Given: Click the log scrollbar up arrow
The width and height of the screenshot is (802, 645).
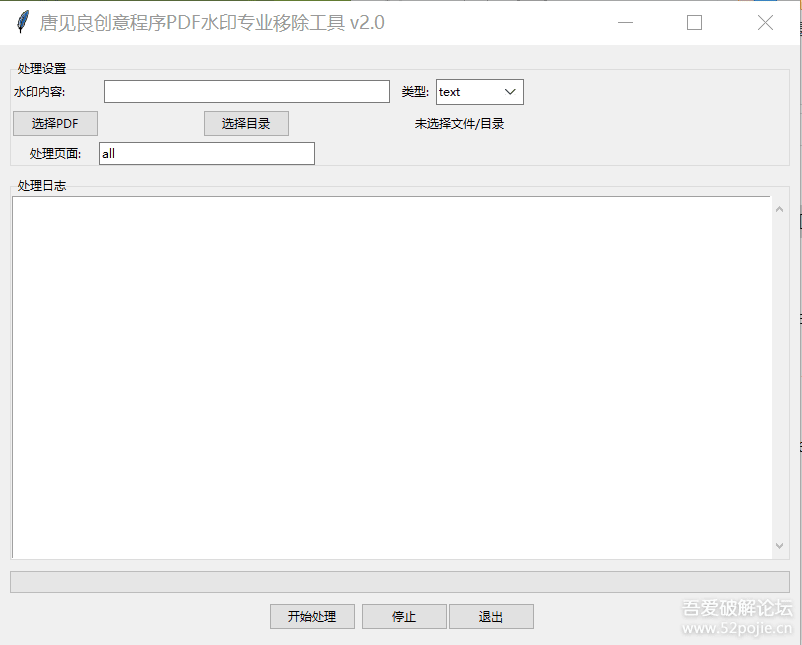Looking at the screenshot, I should [x=780, y=208].
